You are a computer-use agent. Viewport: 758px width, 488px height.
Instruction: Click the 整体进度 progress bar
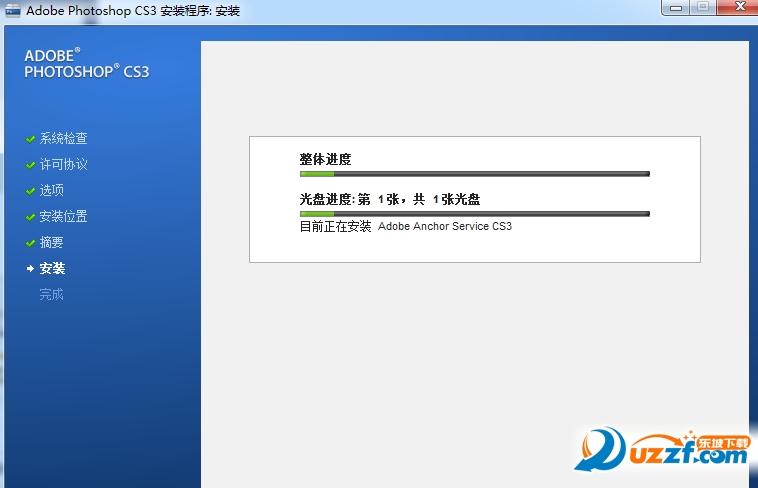(x=475, y=174)
